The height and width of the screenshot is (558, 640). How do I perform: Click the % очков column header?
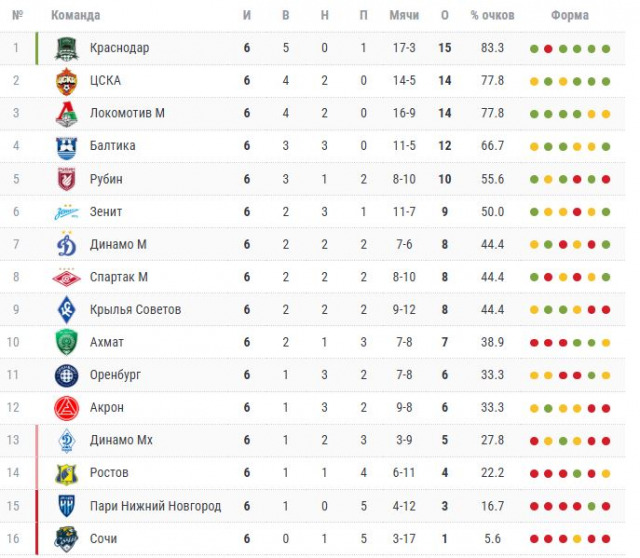491,16
